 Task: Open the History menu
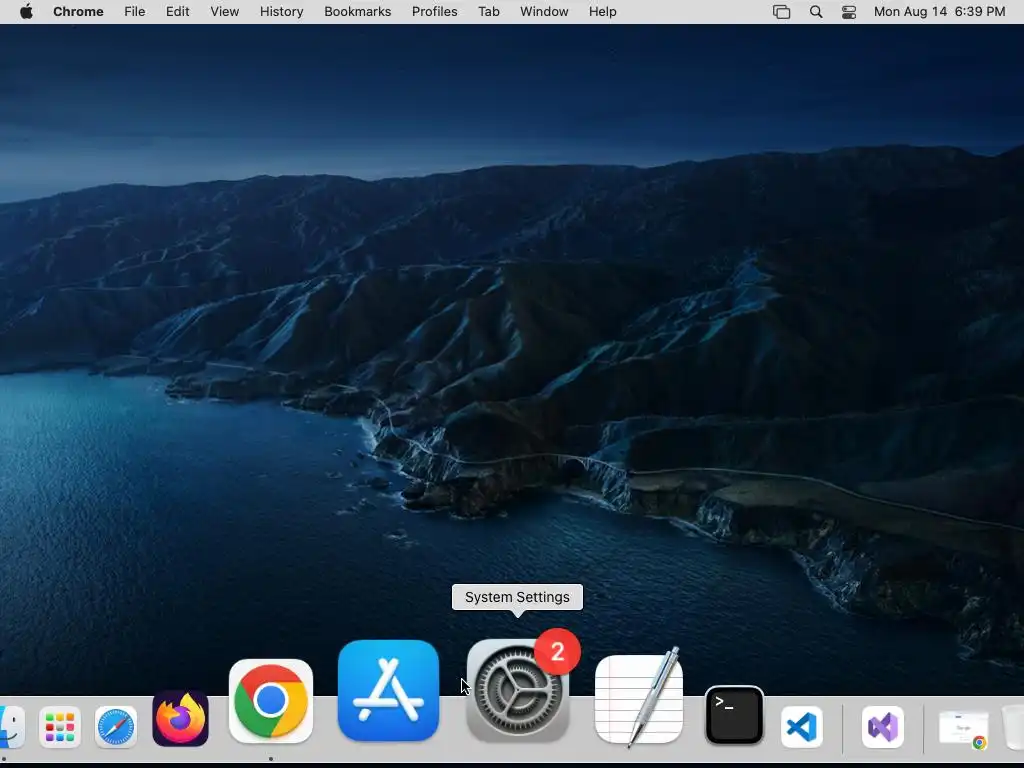click(x=281, y=12)
